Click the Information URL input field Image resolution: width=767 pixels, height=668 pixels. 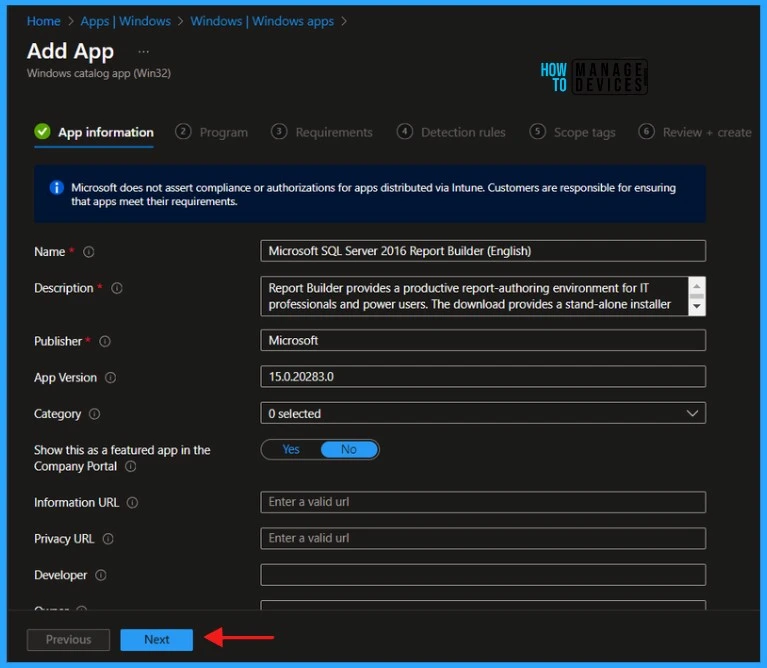483,502
